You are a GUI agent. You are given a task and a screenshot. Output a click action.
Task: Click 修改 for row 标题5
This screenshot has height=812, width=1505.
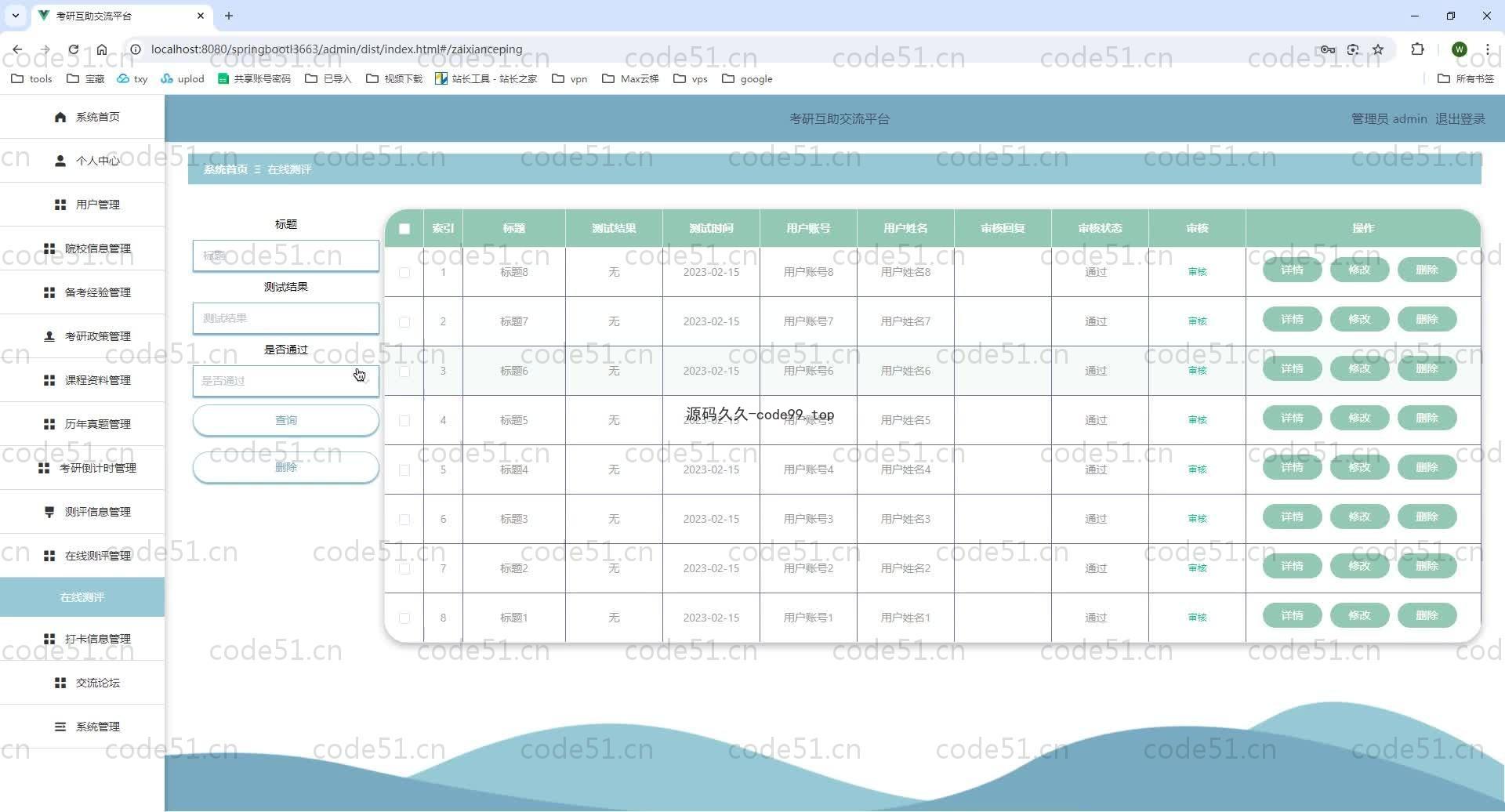click(x=1360, y=418)
